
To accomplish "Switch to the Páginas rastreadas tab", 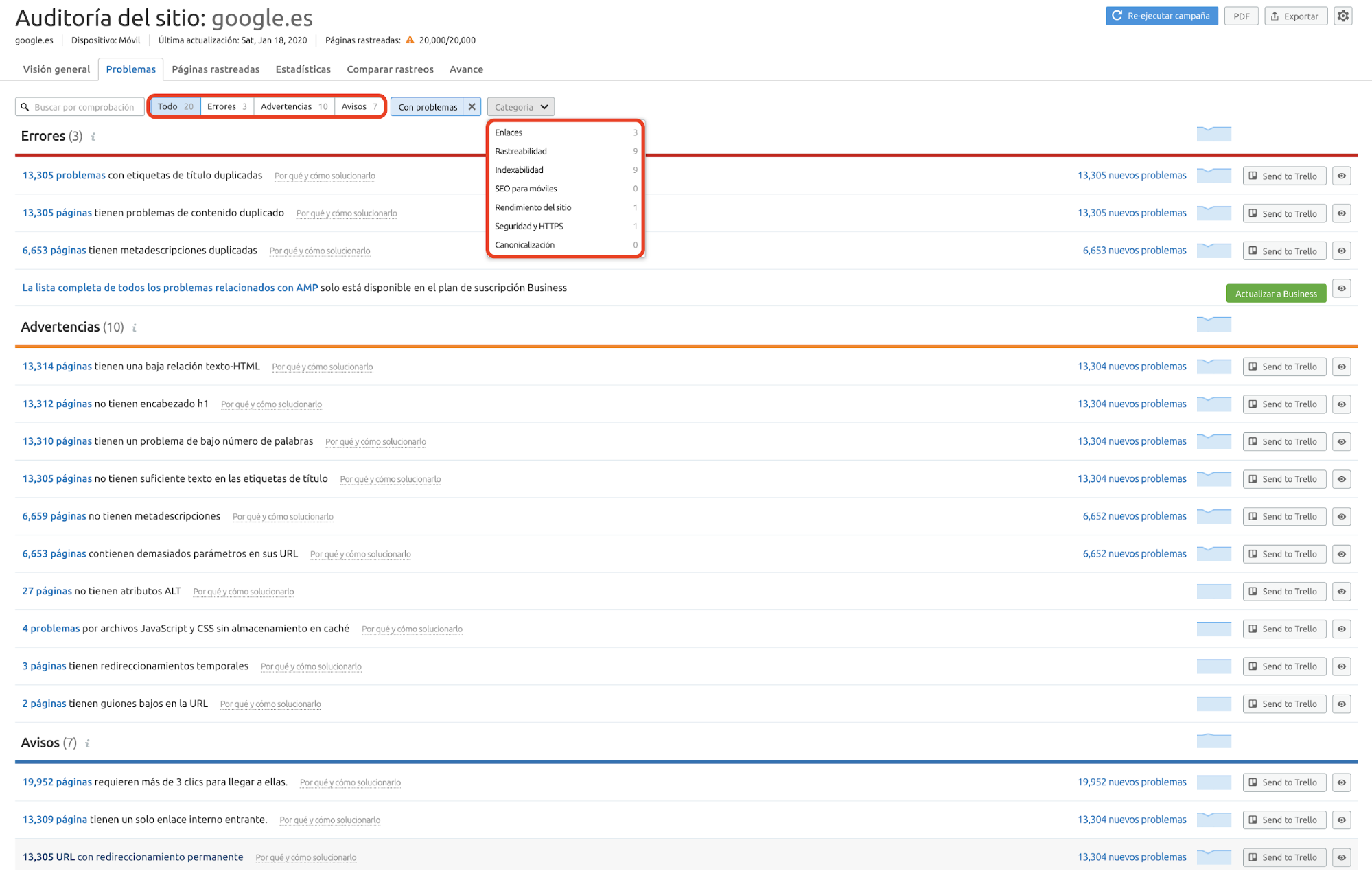I will click(x=216, y=69).
